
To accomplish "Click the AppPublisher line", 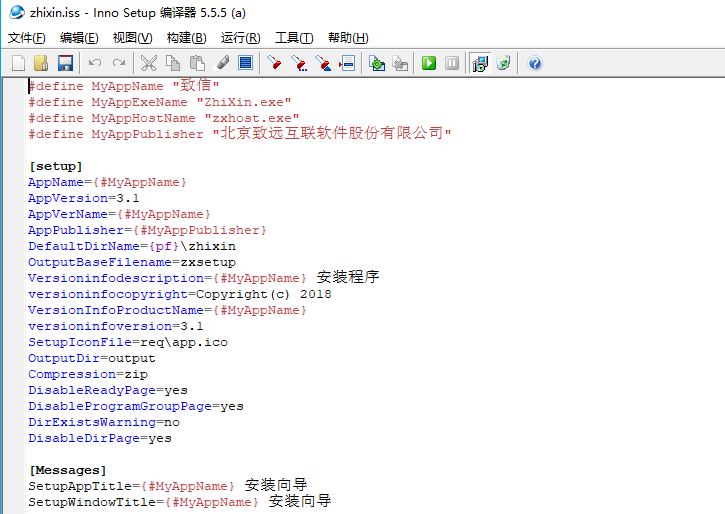I will [x=147, y=230].
